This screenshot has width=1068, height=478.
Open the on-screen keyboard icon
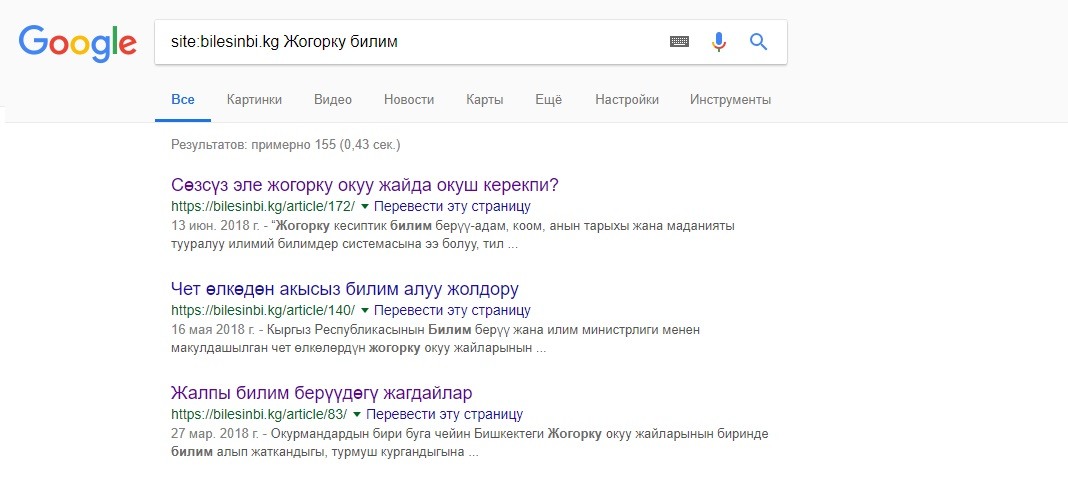click(x=680, y=42)
